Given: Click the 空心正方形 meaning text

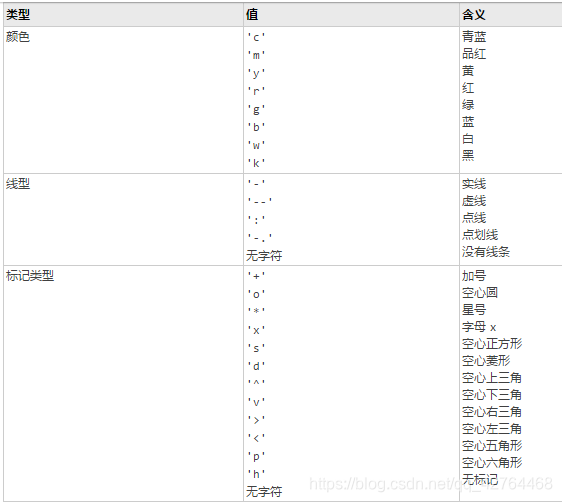Looking at the screenshot, I should tap(492, 344).
